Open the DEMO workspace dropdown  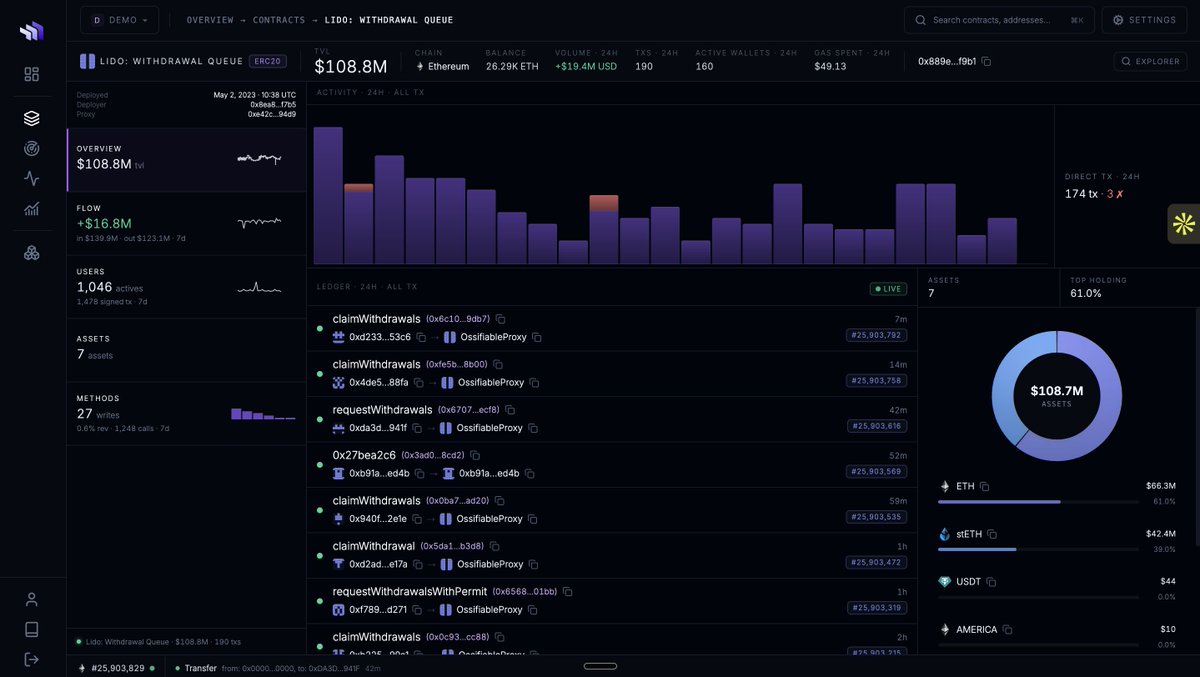tap(119, 20)
